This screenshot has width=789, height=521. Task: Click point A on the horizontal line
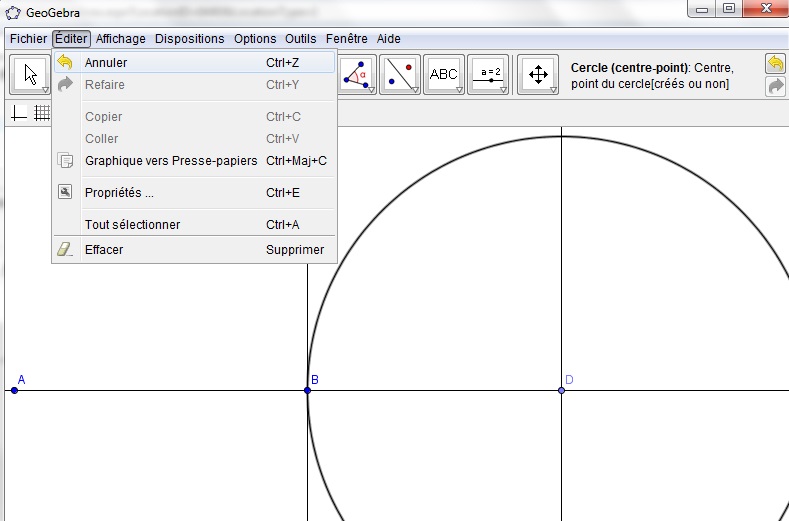coord(14,390)
